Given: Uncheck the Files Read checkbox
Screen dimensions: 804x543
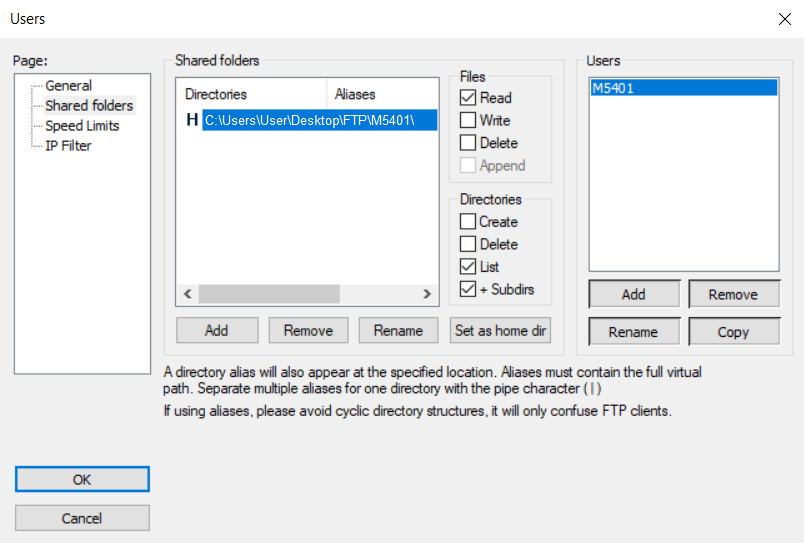Looking at the screenshot, I should point(468,98).
